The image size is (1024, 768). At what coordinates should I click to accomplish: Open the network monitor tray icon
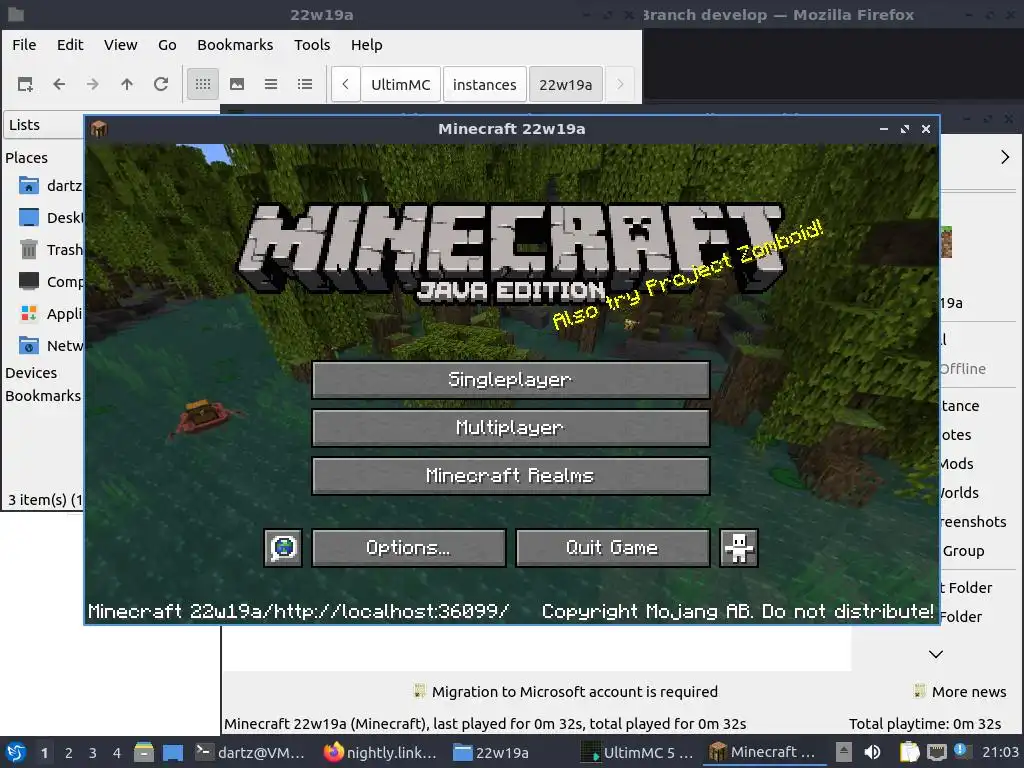(936, 752)
